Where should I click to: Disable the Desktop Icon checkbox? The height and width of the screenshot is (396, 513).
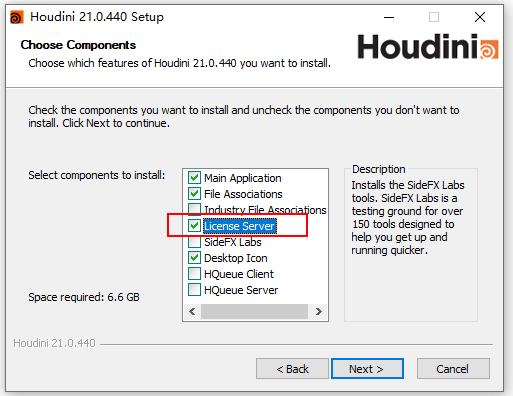pos(194,258)
